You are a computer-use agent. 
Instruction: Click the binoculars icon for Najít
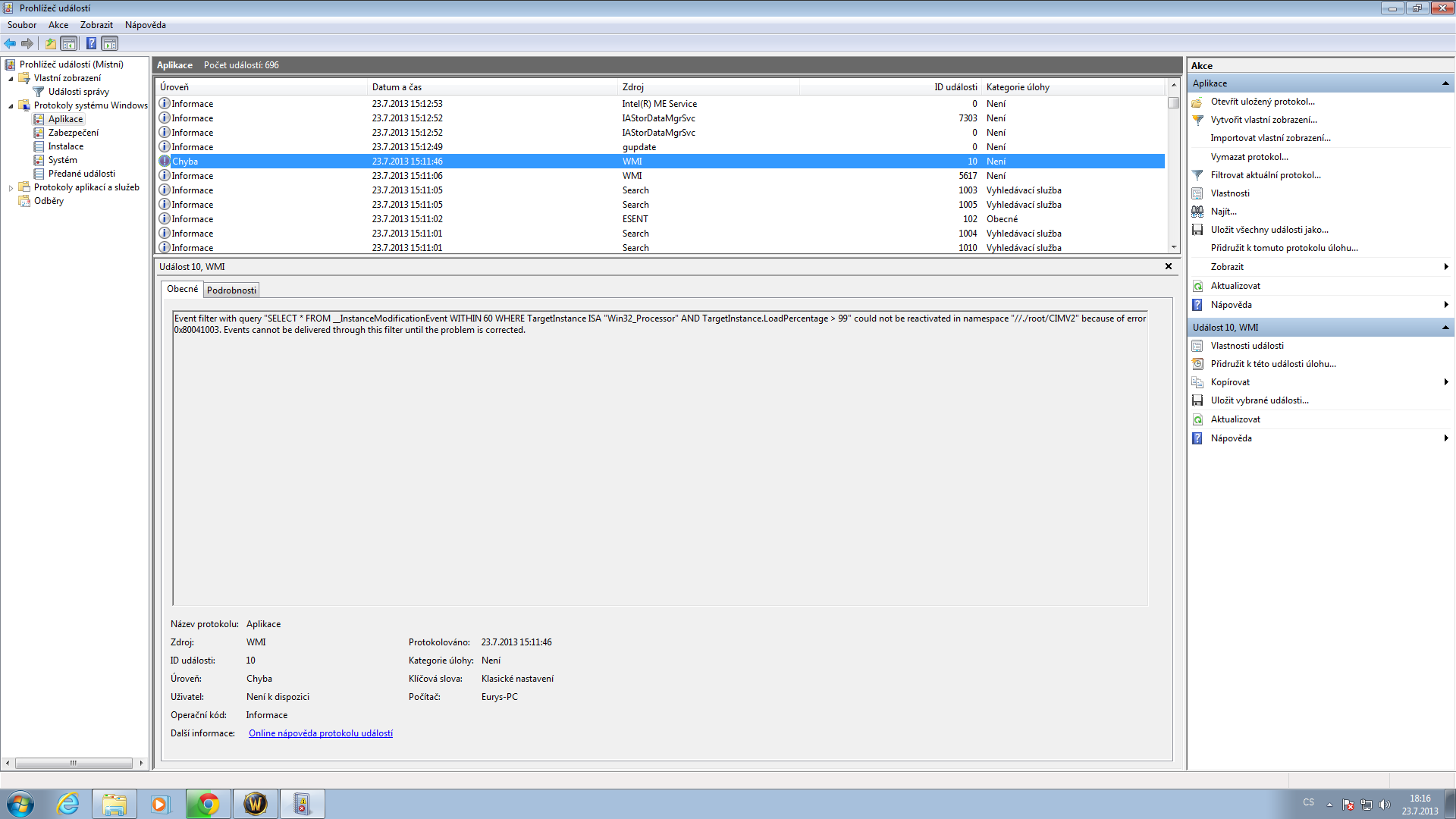pyautogui.click(x=1197, y=212)
